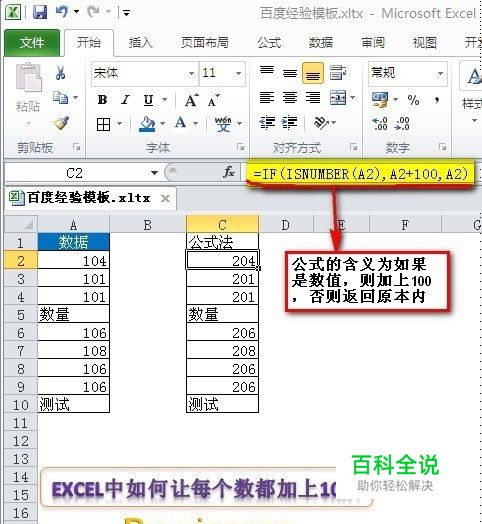Close the 百度经验模板.xltx workbook tab

(165, 199)
